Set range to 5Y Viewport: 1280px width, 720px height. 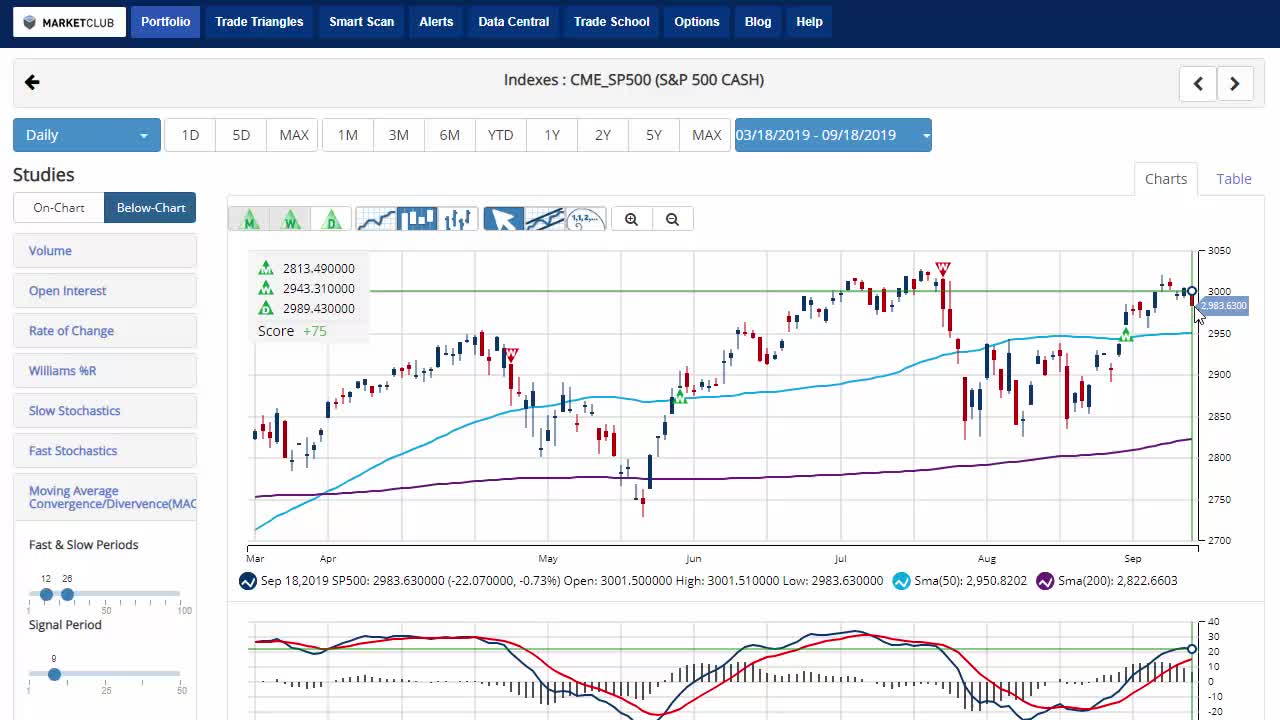[654, 135]
